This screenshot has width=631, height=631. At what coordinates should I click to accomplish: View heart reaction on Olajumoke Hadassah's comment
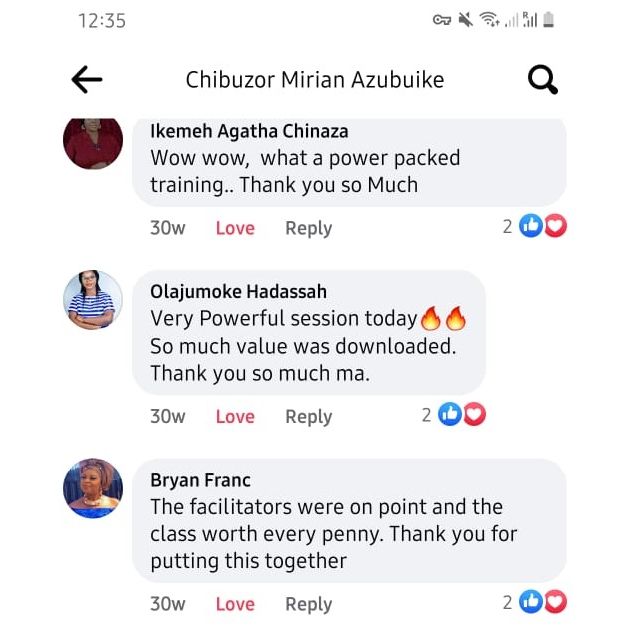474,414
